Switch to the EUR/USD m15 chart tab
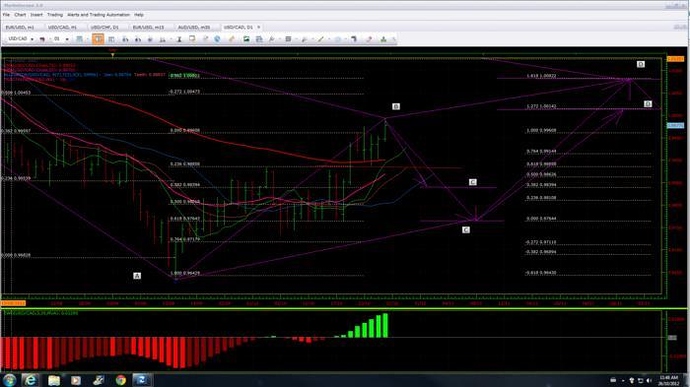Viewport: 690px width, 387px height. pyautogui.click(x=148, y=27)
